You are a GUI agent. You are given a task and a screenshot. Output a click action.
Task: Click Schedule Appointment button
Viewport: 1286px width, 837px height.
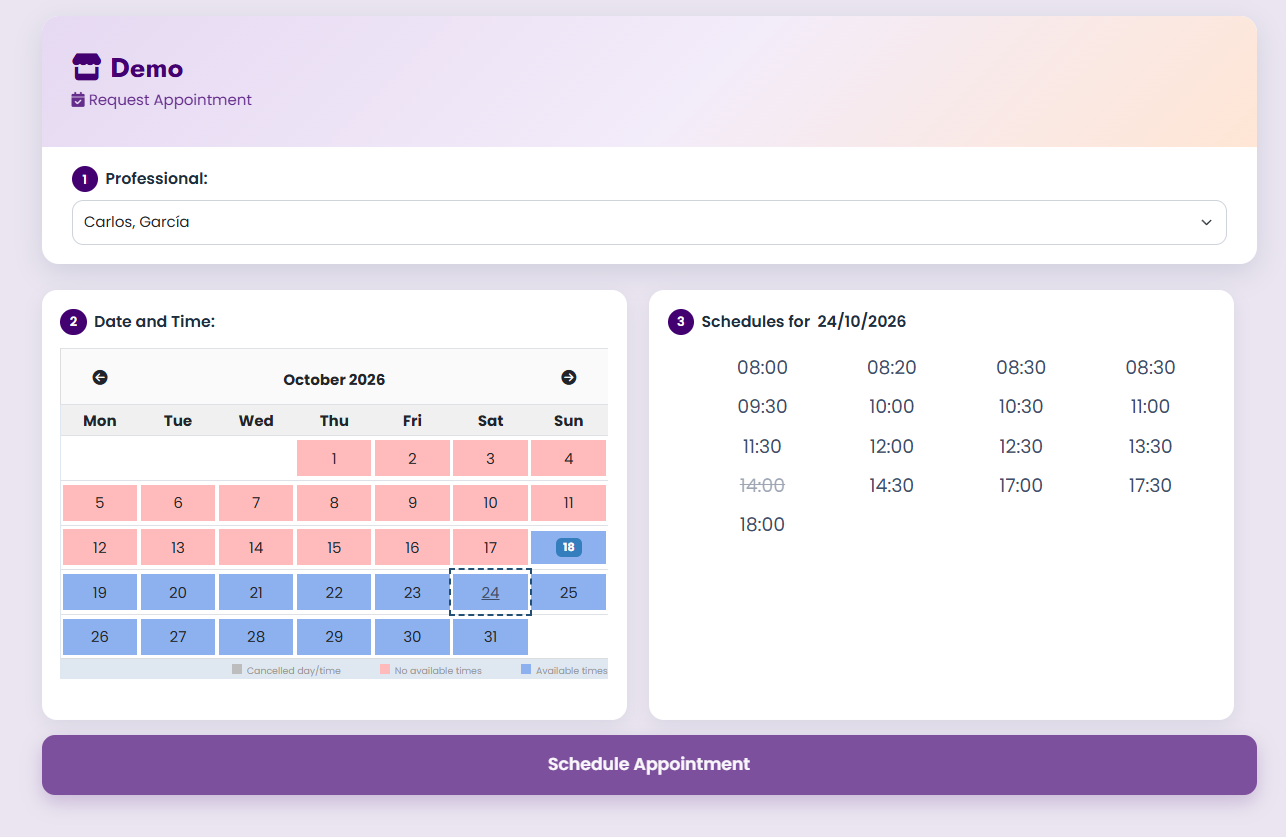[x=649, y=765]
